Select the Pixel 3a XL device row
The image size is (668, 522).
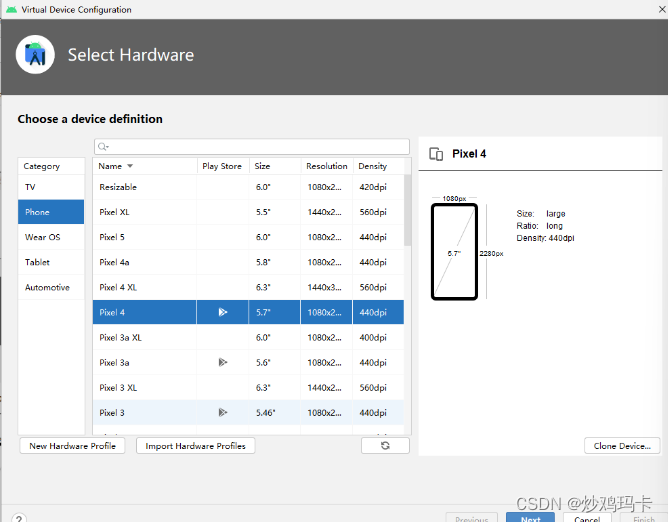(248, 337)
